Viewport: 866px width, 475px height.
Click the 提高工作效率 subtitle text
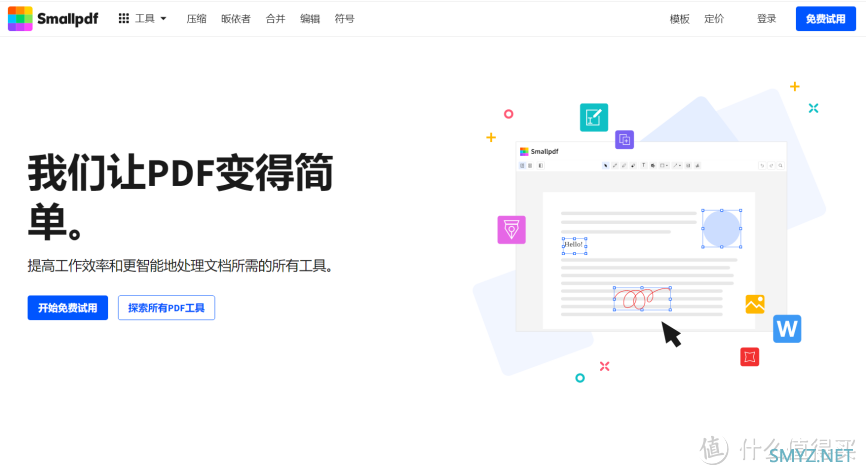[x=181, y=266]
